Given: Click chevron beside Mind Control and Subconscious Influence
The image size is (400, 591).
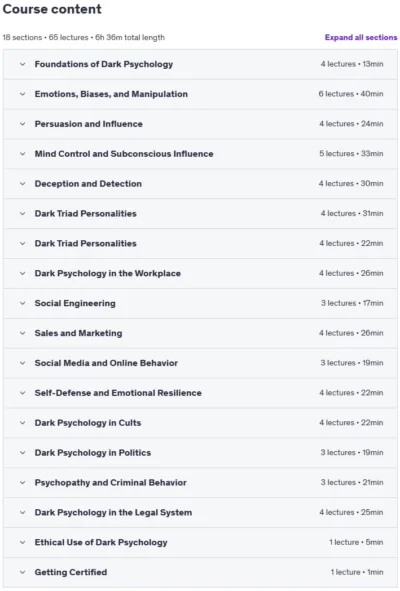Looking at the screenshot, I should click(x=23, y=154).
